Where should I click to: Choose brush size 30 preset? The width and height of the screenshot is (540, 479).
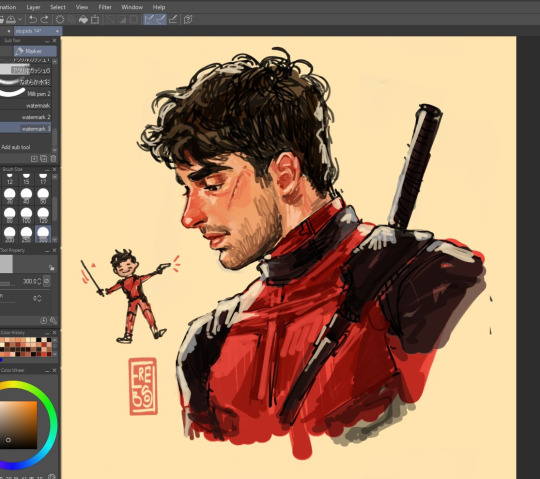coord(10,196)
